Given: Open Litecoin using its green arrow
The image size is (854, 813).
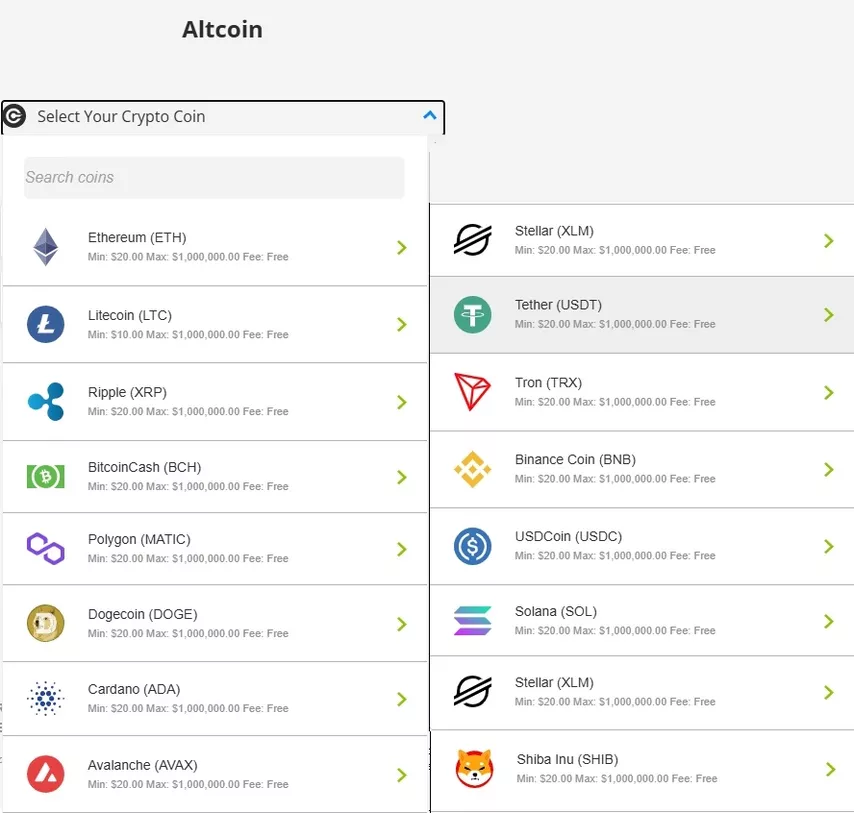Looking at the screenshot, I should point(402,325).
